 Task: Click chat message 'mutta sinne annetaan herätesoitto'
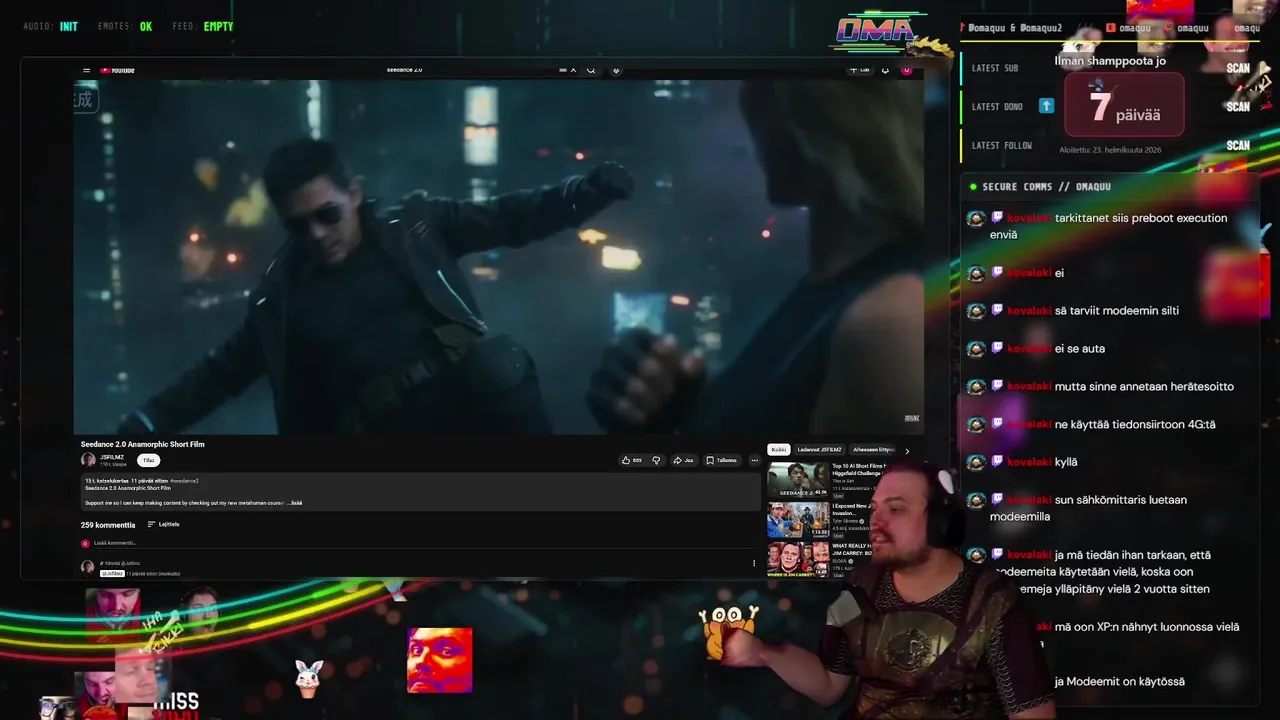1144,387
